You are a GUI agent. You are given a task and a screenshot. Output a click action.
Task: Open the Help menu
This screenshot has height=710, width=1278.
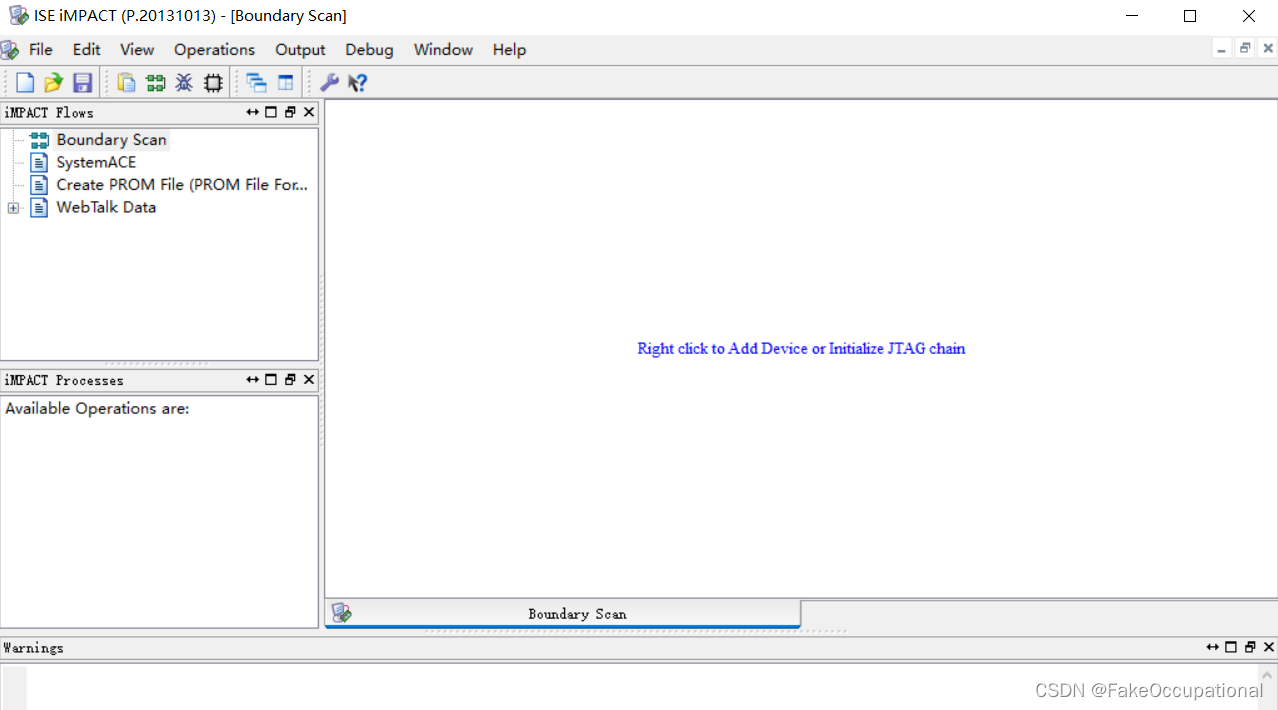pyautogui.click(x=509, y=50)
